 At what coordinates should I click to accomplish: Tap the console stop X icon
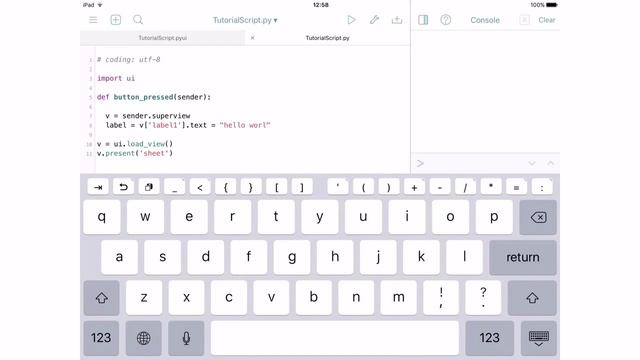524,20
